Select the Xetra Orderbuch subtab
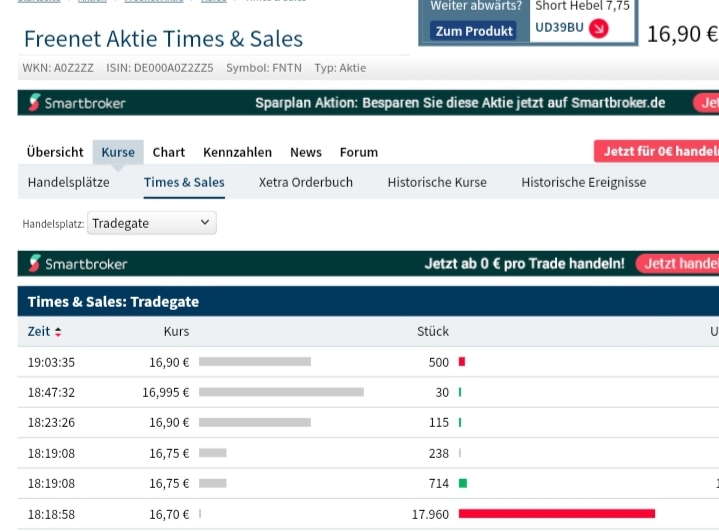This screenshot has width=719, height=531. click(306, 182)
